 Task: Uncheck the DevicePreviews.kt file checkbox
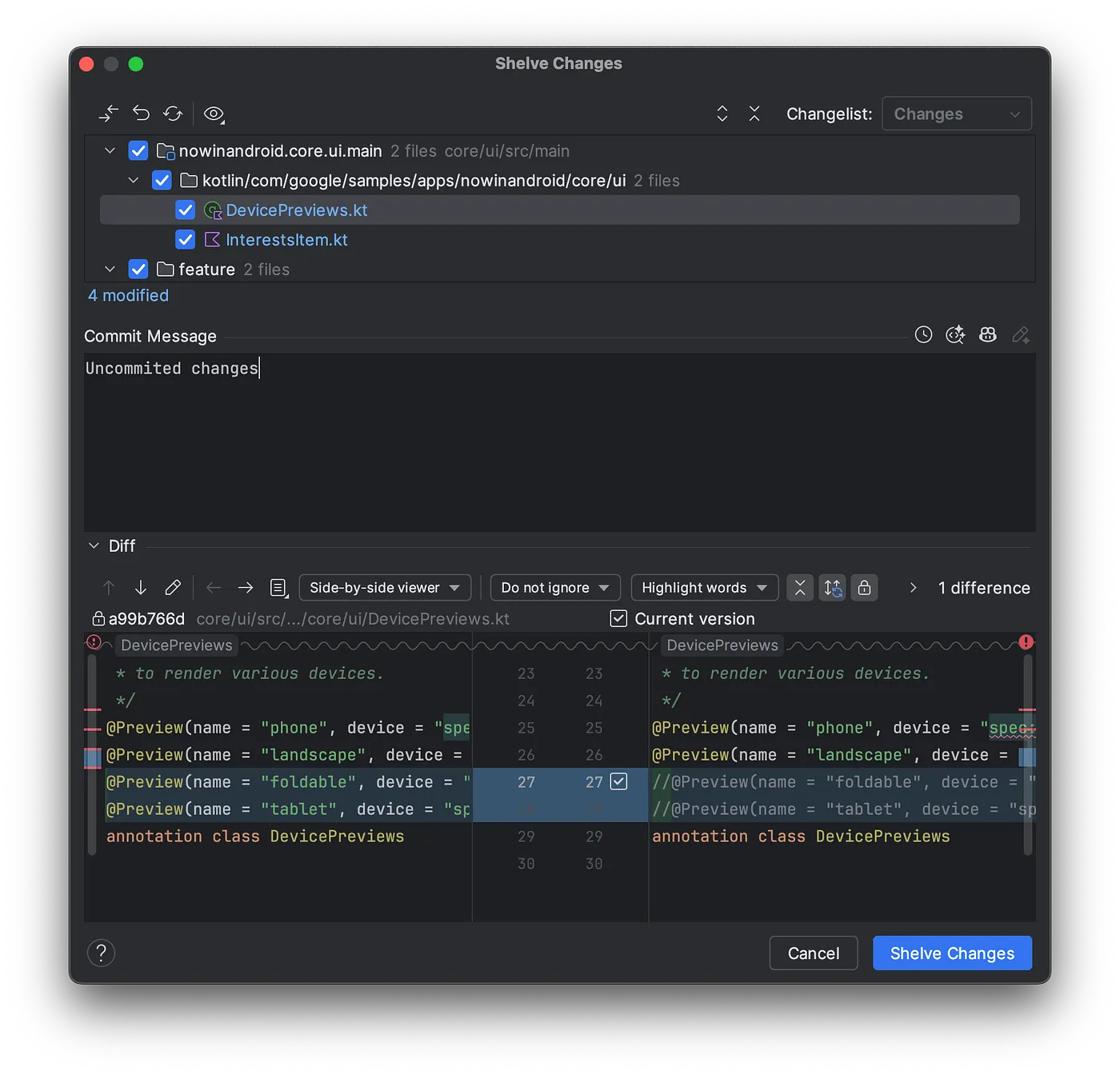pyautogui.click(x=186, y=210)
